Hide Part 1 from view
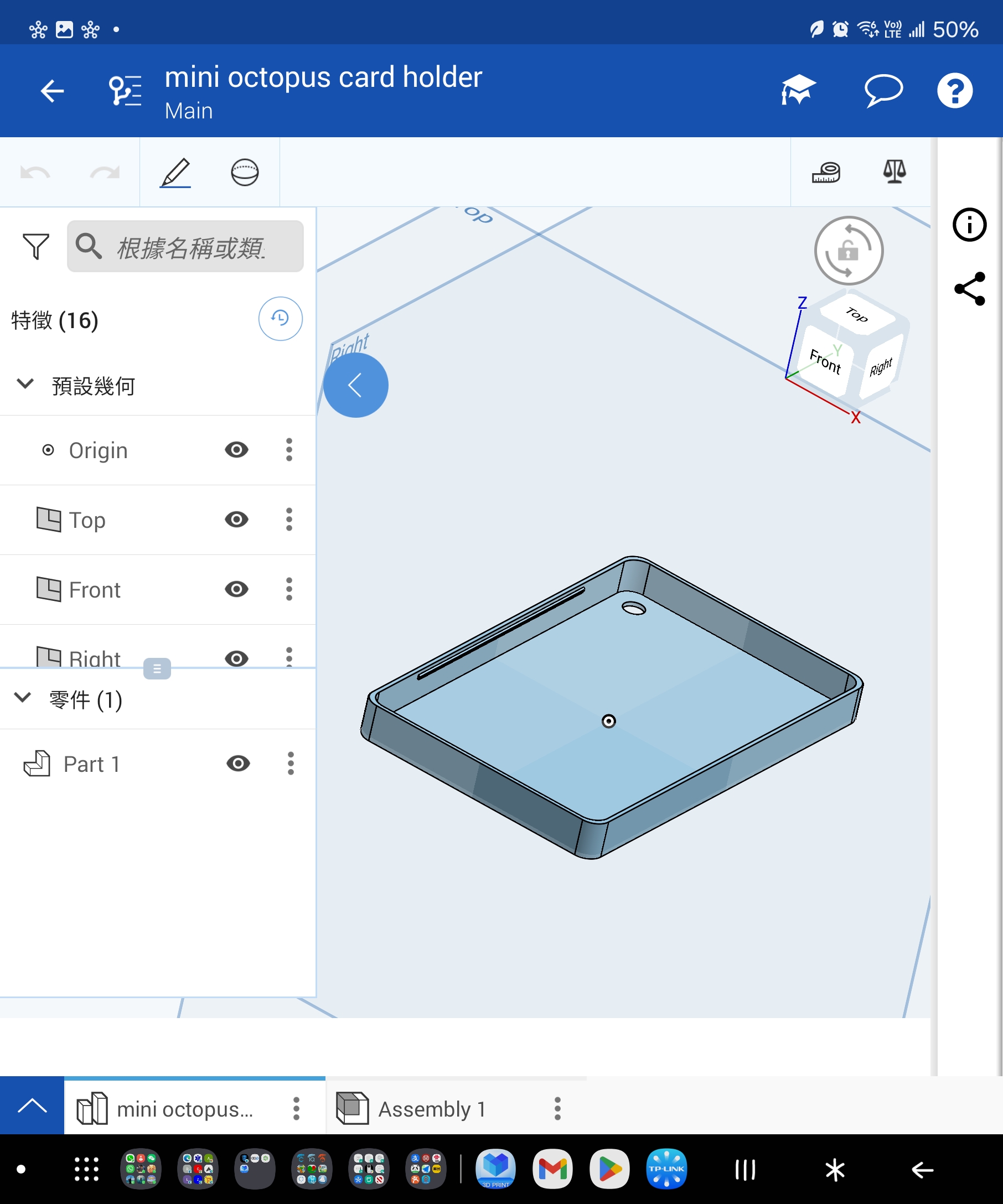 238,764
